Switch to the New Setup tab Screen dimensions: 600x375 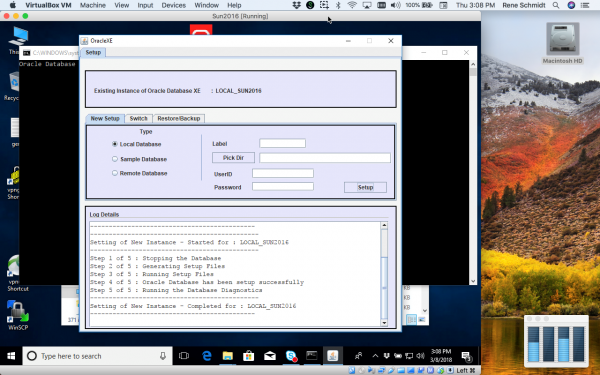click(x=105, y=119)
